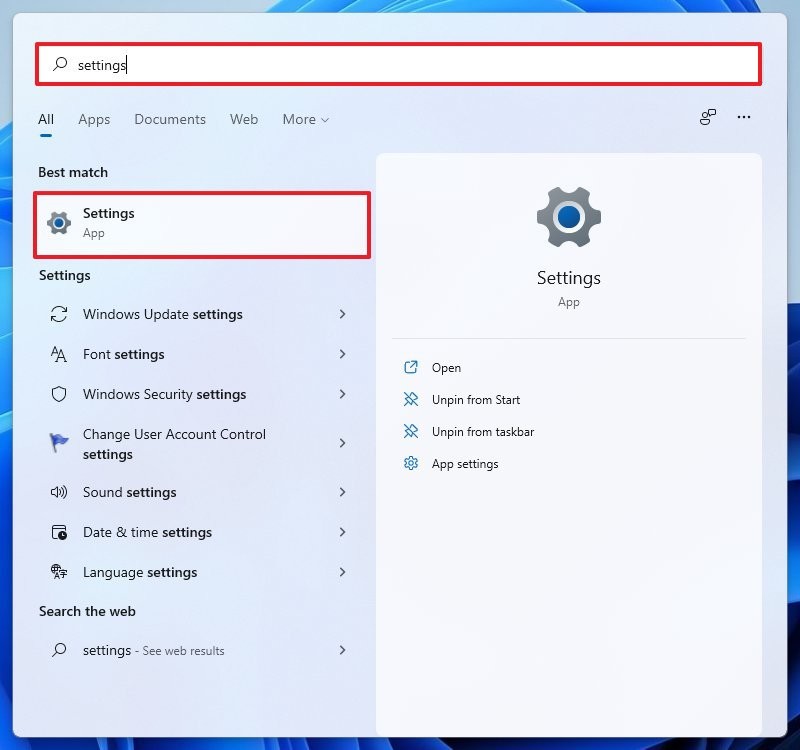This screenshot has width=800, height=750.
Task: Click the Date & time calendar icon
Action: pyautogui.click(x=59, y=532)
